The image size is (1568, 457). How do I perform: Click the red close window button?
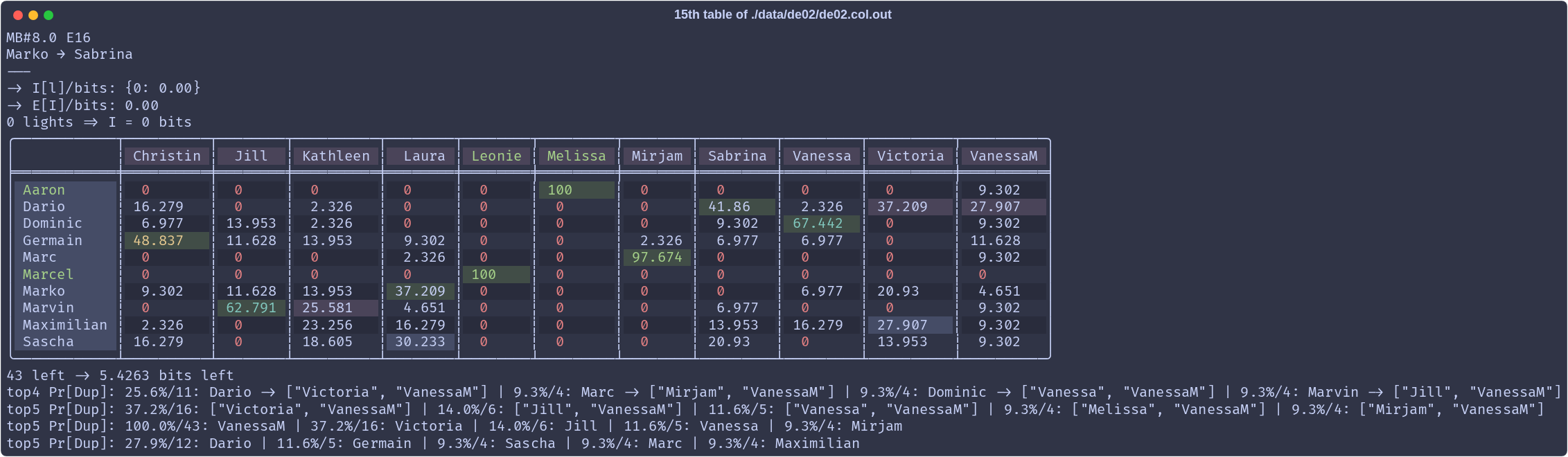(18, 15)
